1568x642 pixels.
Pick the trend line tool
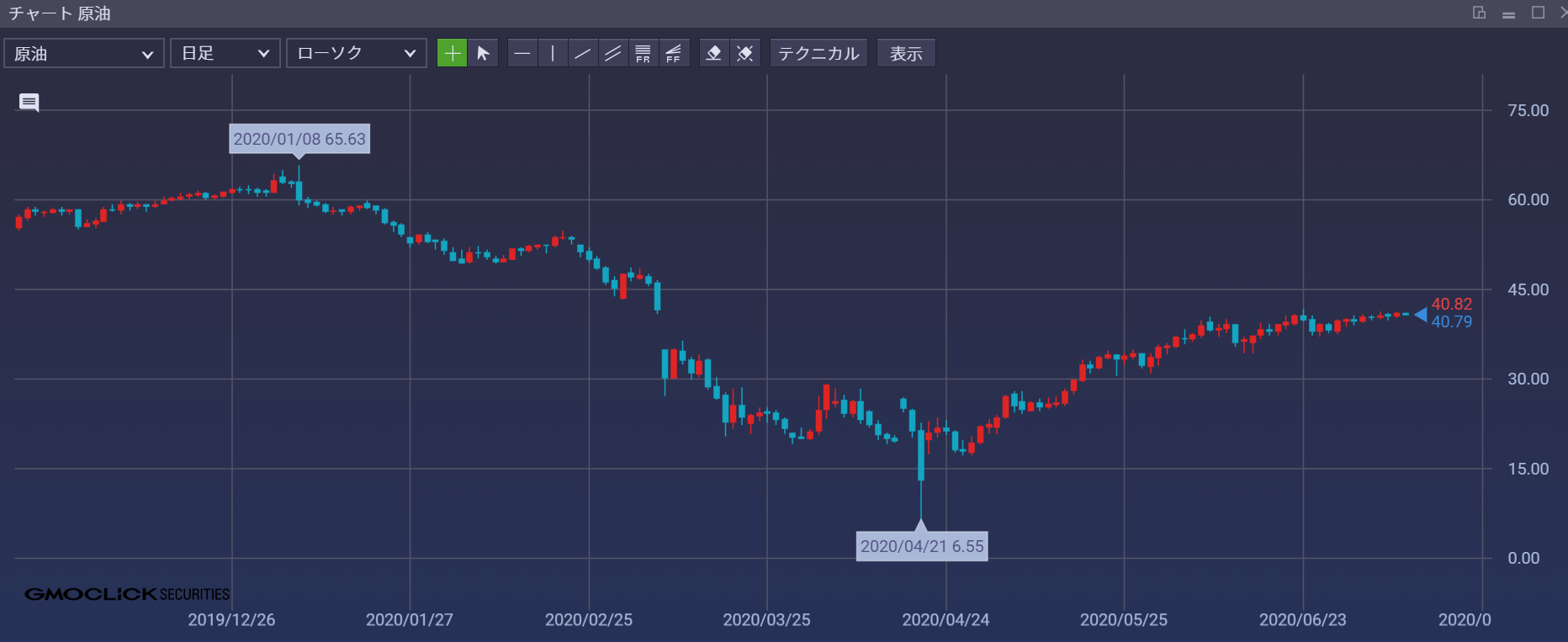pos(582,54)
